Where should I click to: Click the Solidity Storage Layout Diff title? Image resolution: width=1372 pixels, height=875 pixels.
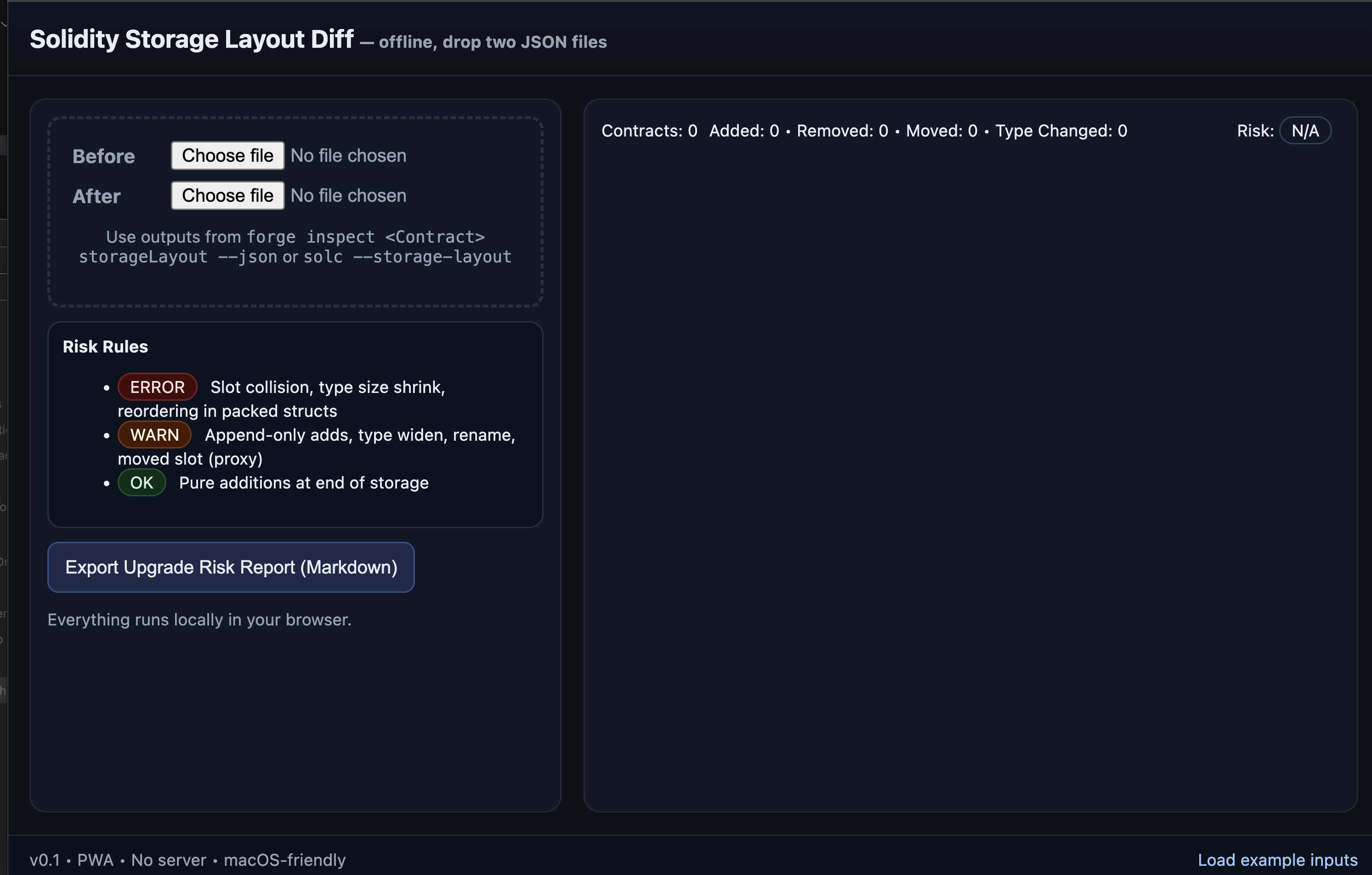(192, 40)
